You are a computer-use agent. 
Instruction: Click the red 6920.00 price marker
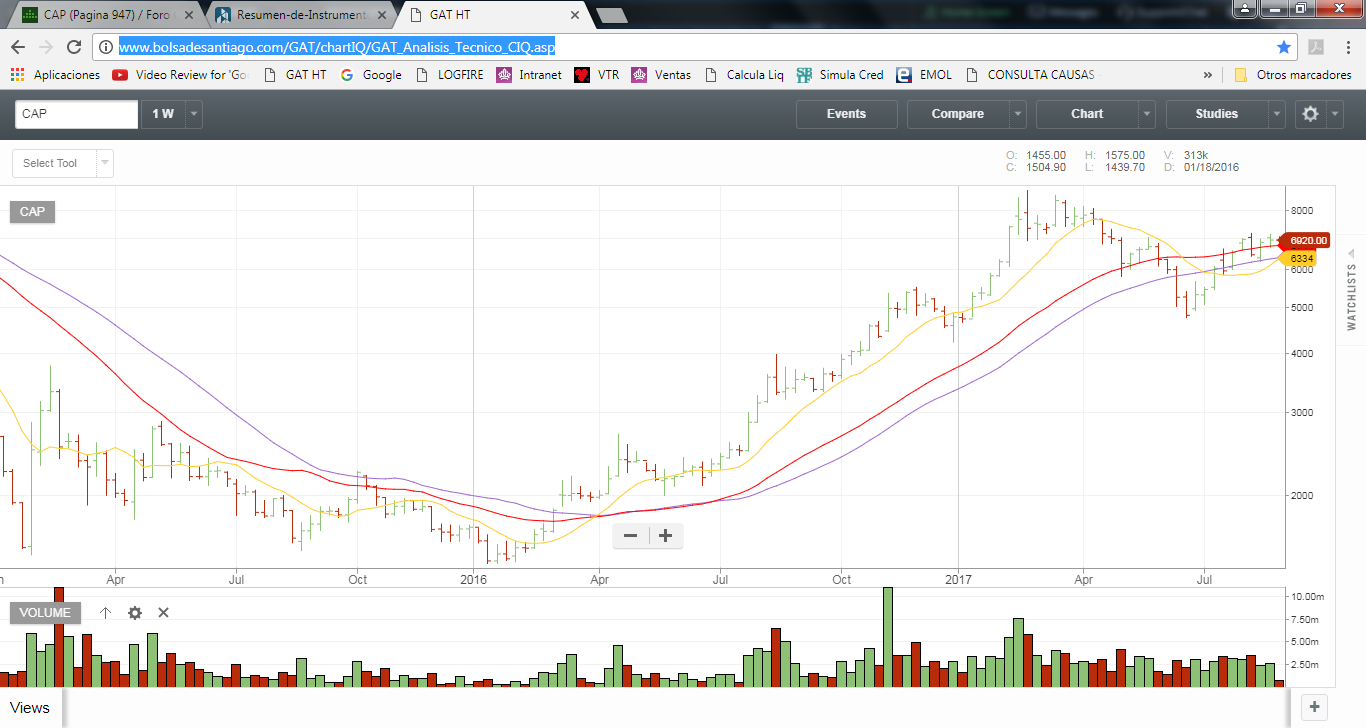[1303, 241]
